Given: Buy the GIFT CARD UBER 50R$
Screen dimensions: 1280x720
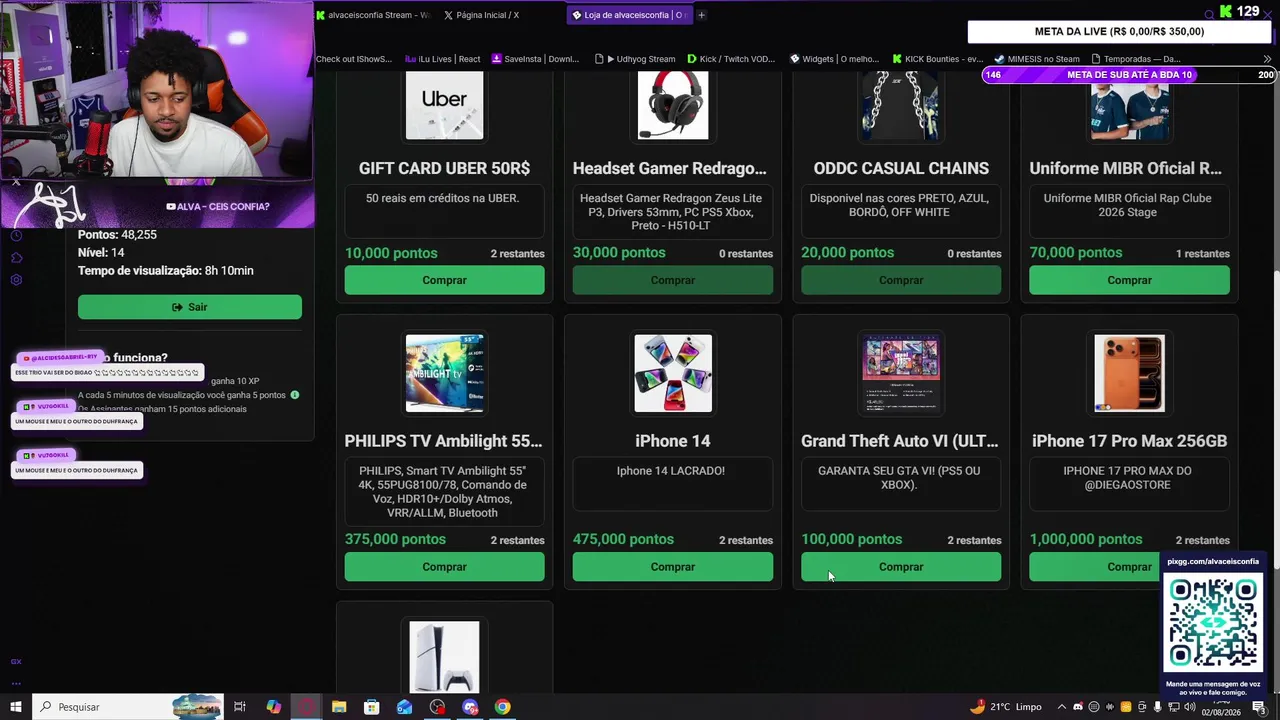Looking at the screenshot, I should coord(444,280).
